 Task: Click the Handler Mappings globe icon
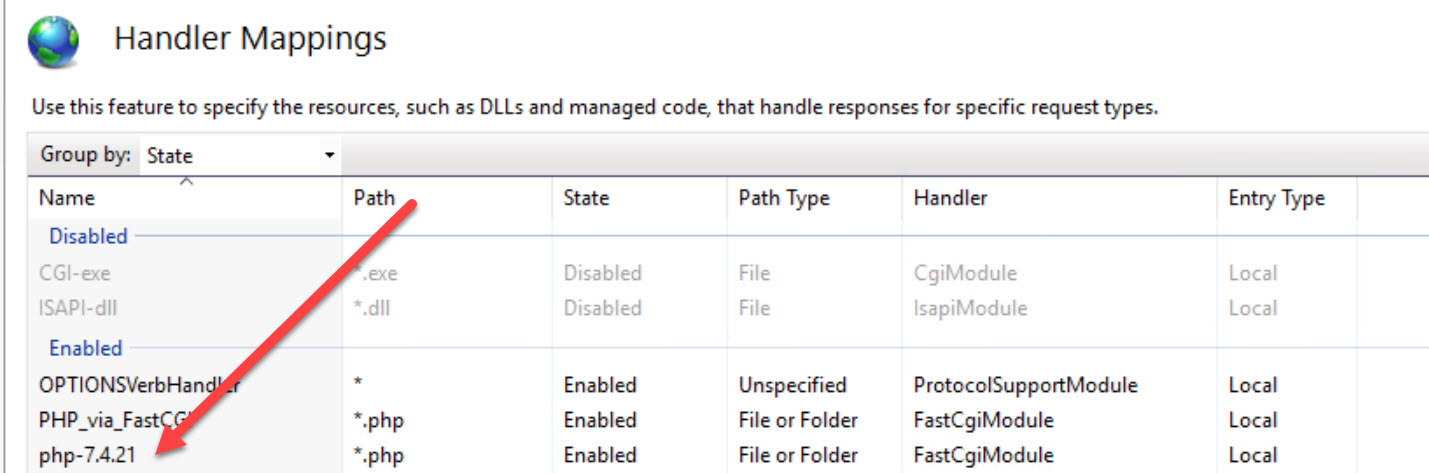point(53,41)
